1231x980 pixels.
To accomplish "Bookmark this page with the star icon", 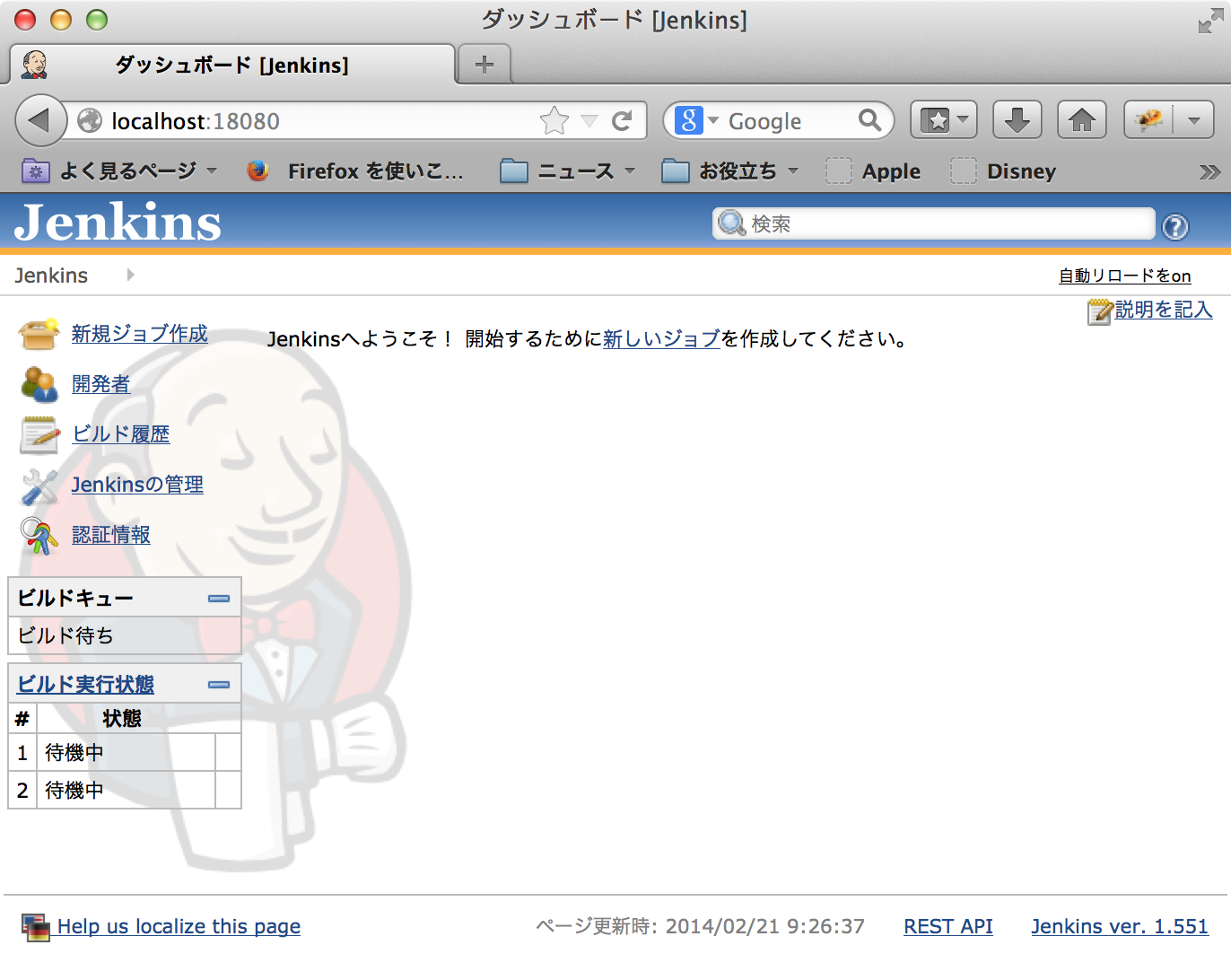I will [554, 120].
